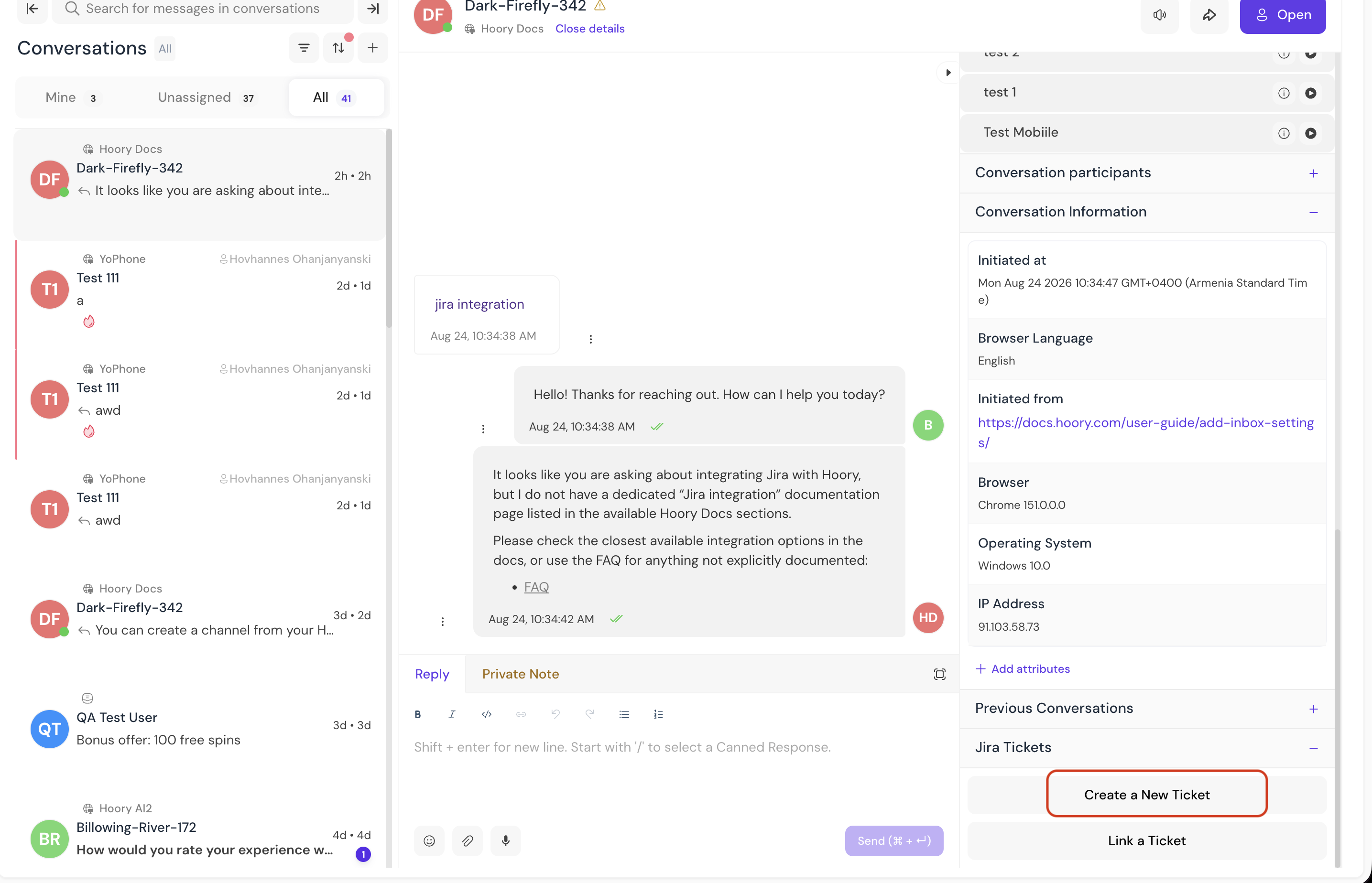
Task: Open options menu for jira integration message
Action: (591, 339)
